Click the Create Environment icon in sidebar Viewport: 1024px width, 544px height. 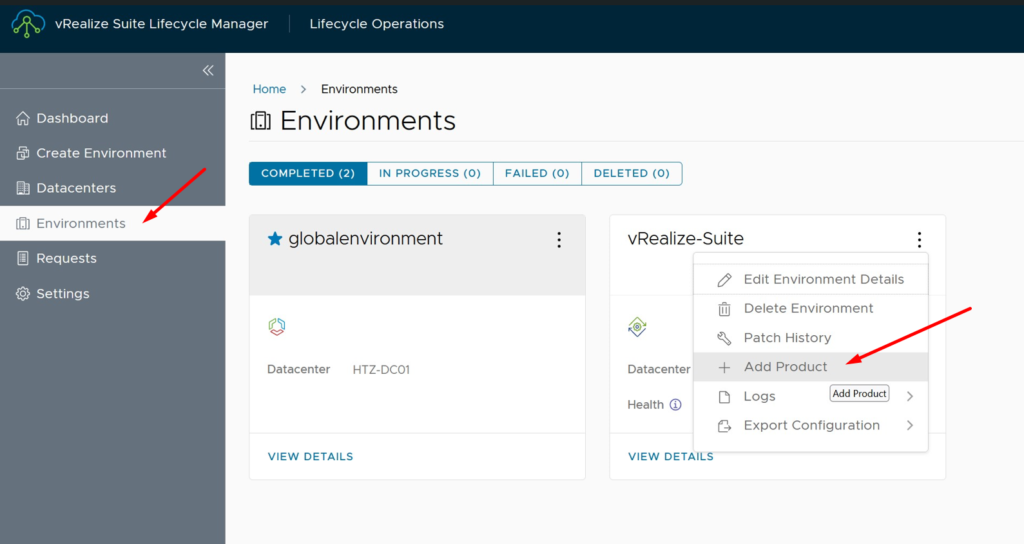click(x=23, y=153)
